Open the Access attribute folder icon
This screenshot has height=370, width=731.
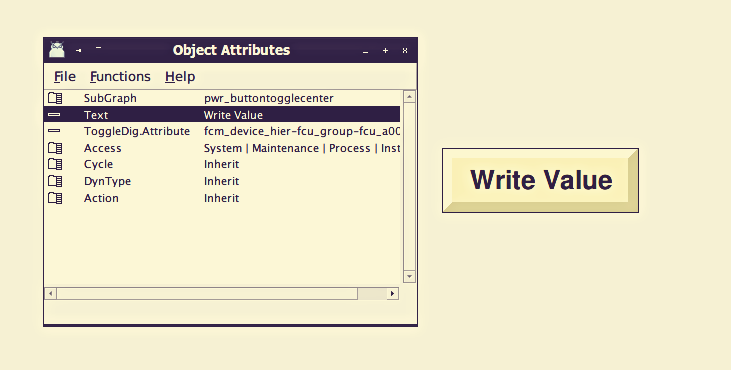[55, 148]
